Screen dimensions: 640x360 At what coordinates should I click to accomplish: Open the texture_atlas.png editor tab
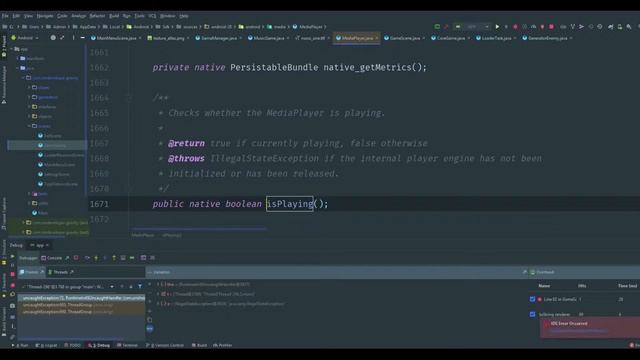[168, 38]
